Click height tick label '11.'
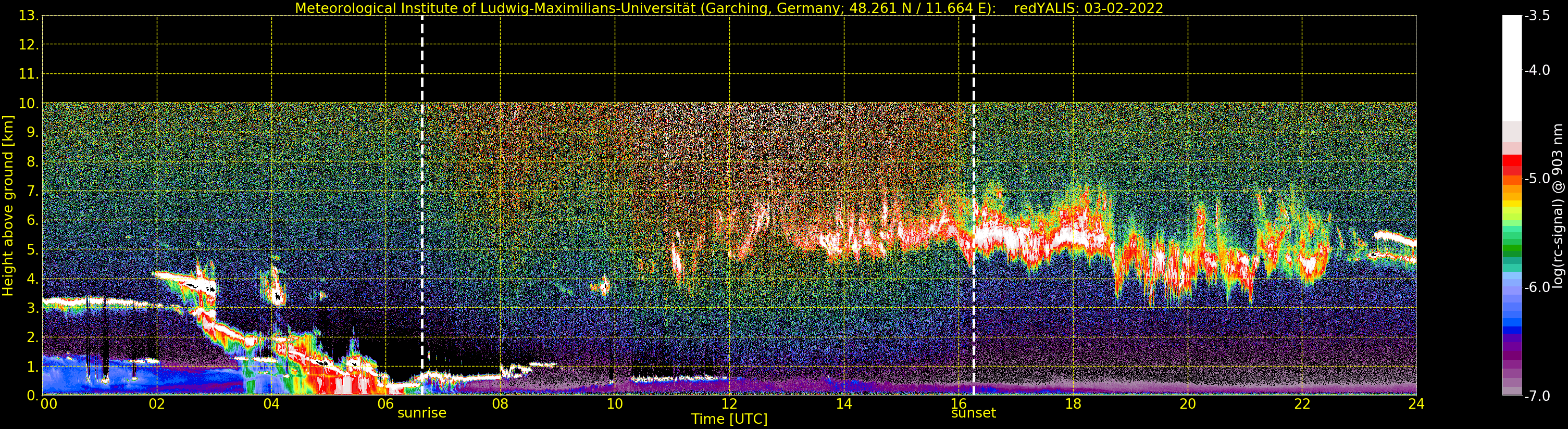Image resolution: width=1568 pixels, height=429 pixels. pos(29,74)
